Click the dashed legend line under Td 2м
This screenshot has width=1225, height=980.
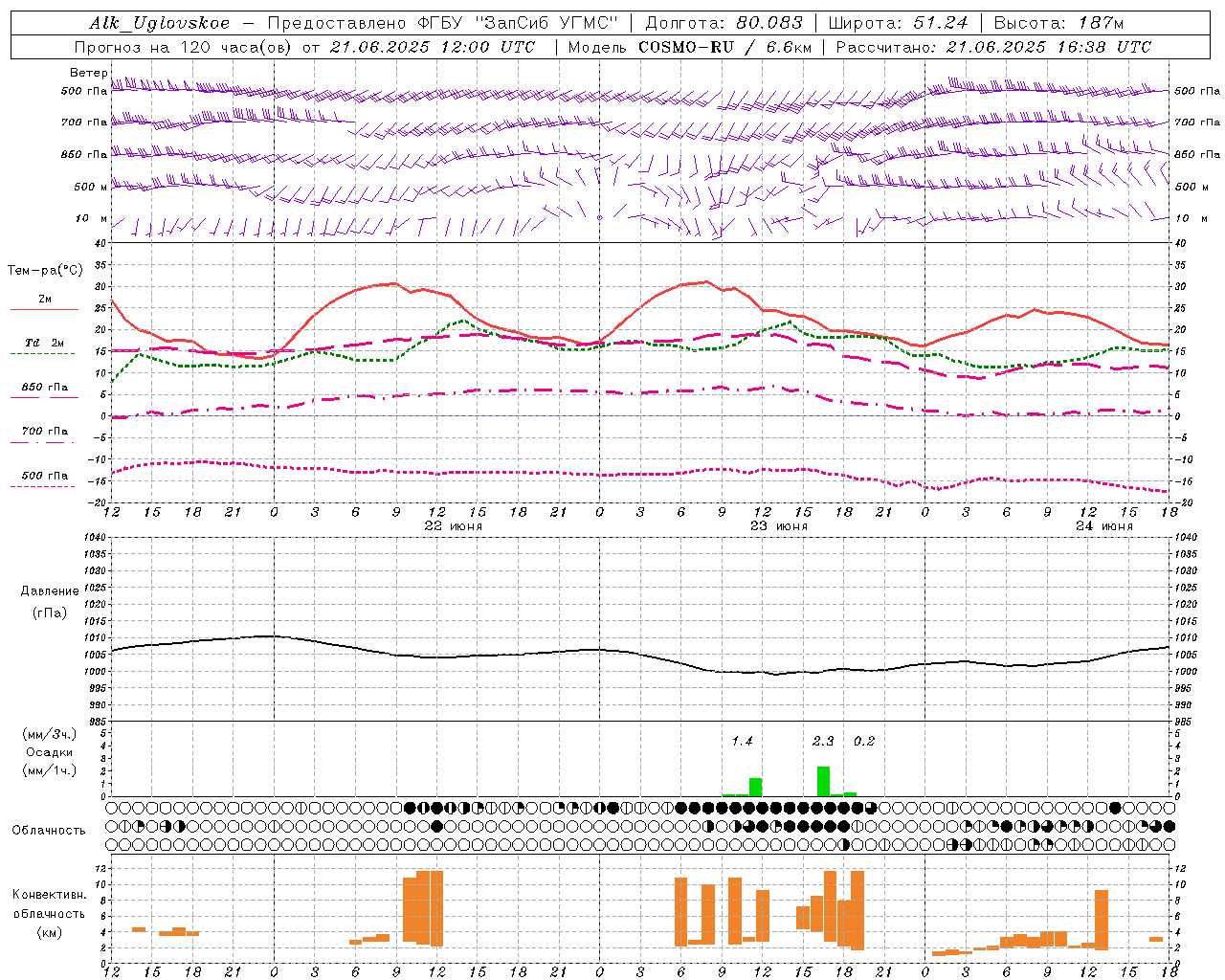click(x=44, y=353)
